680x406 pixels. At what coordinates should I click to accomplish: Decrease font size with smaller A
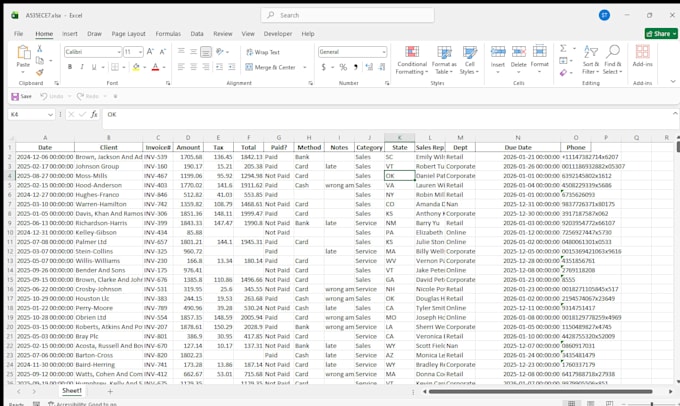pyautogui.click(x=163, y=52)
